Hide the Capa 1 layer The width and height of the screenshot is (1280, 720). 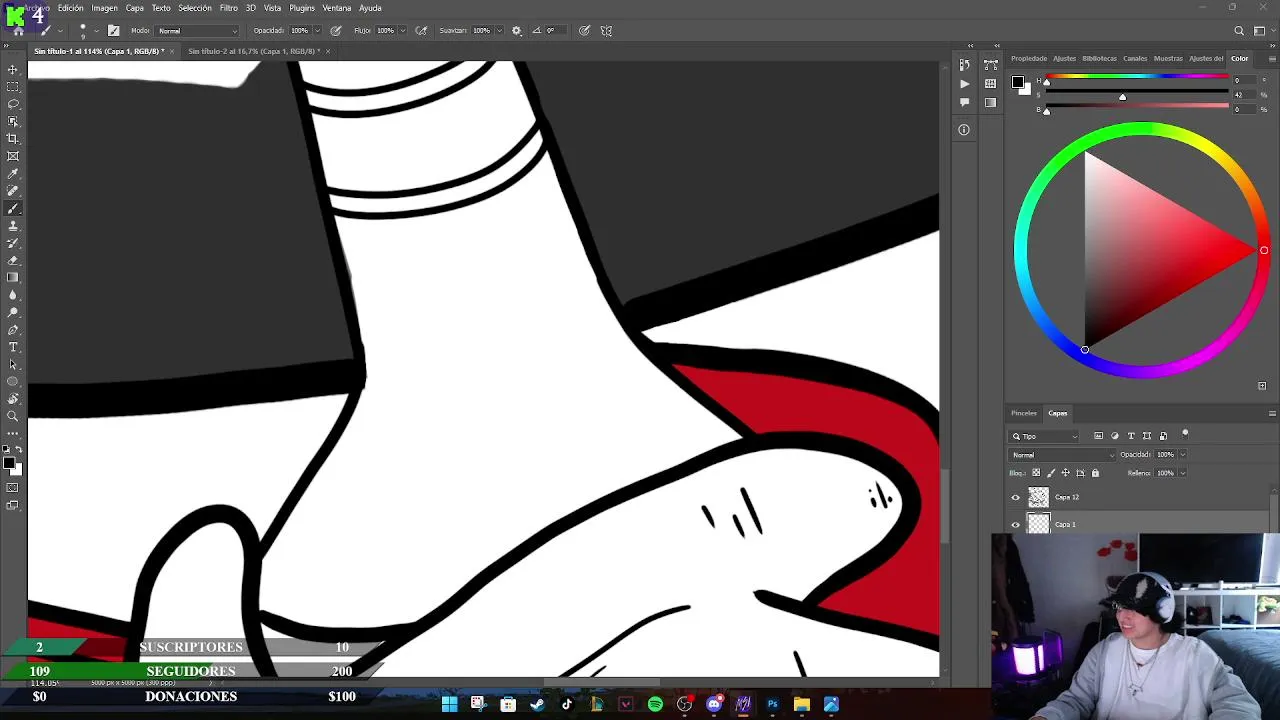(x=1015, y=524)
